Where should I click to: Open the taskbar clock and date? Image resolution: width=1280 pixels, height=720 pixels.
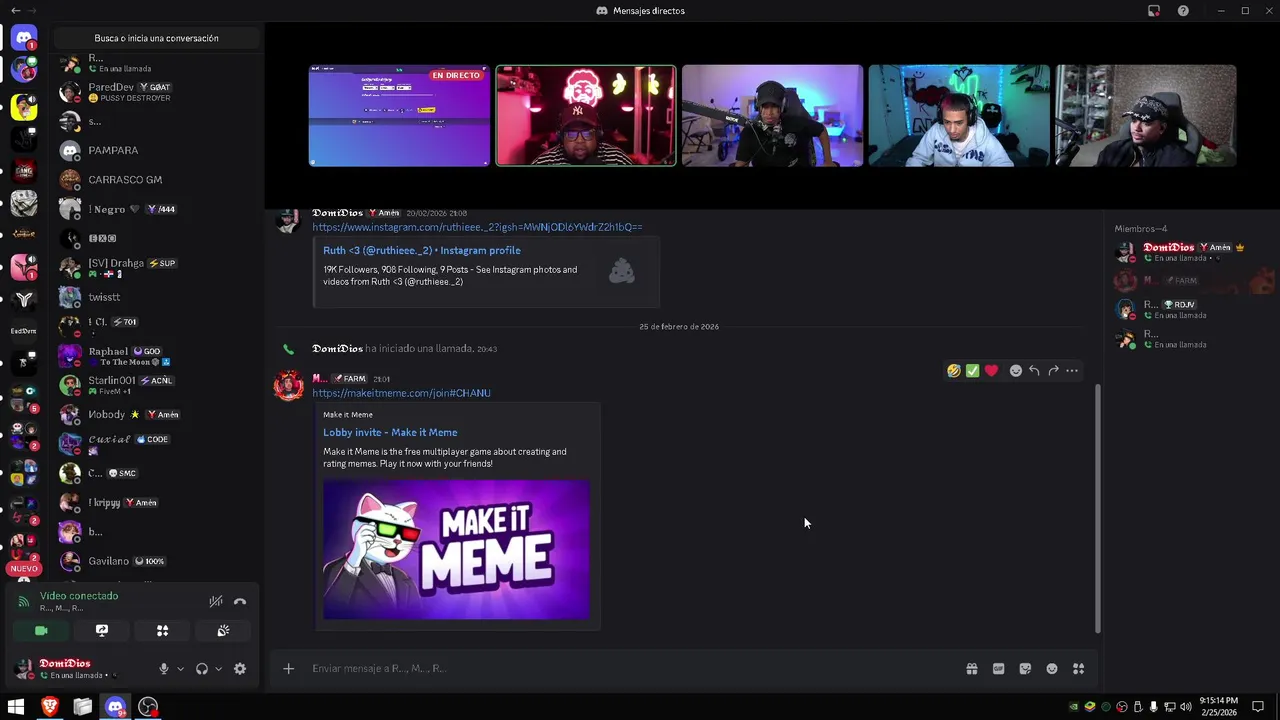point(1217,707)
